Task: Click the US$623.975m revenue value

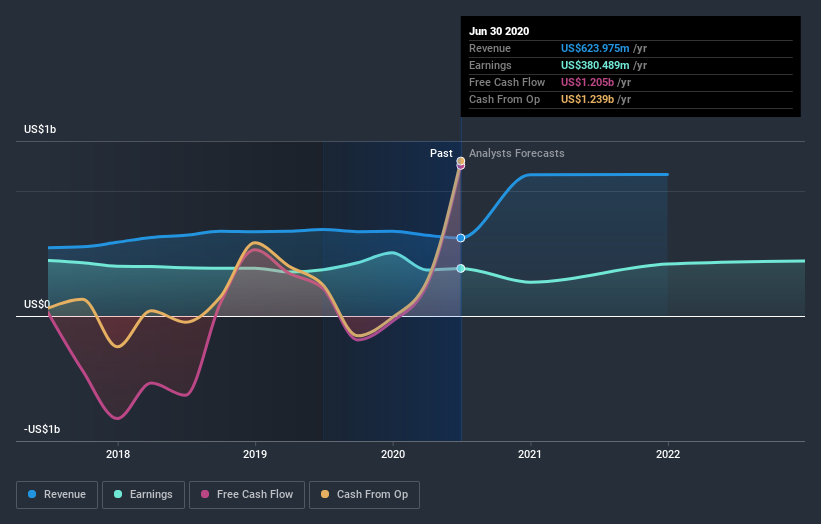Action: (595, 48)
